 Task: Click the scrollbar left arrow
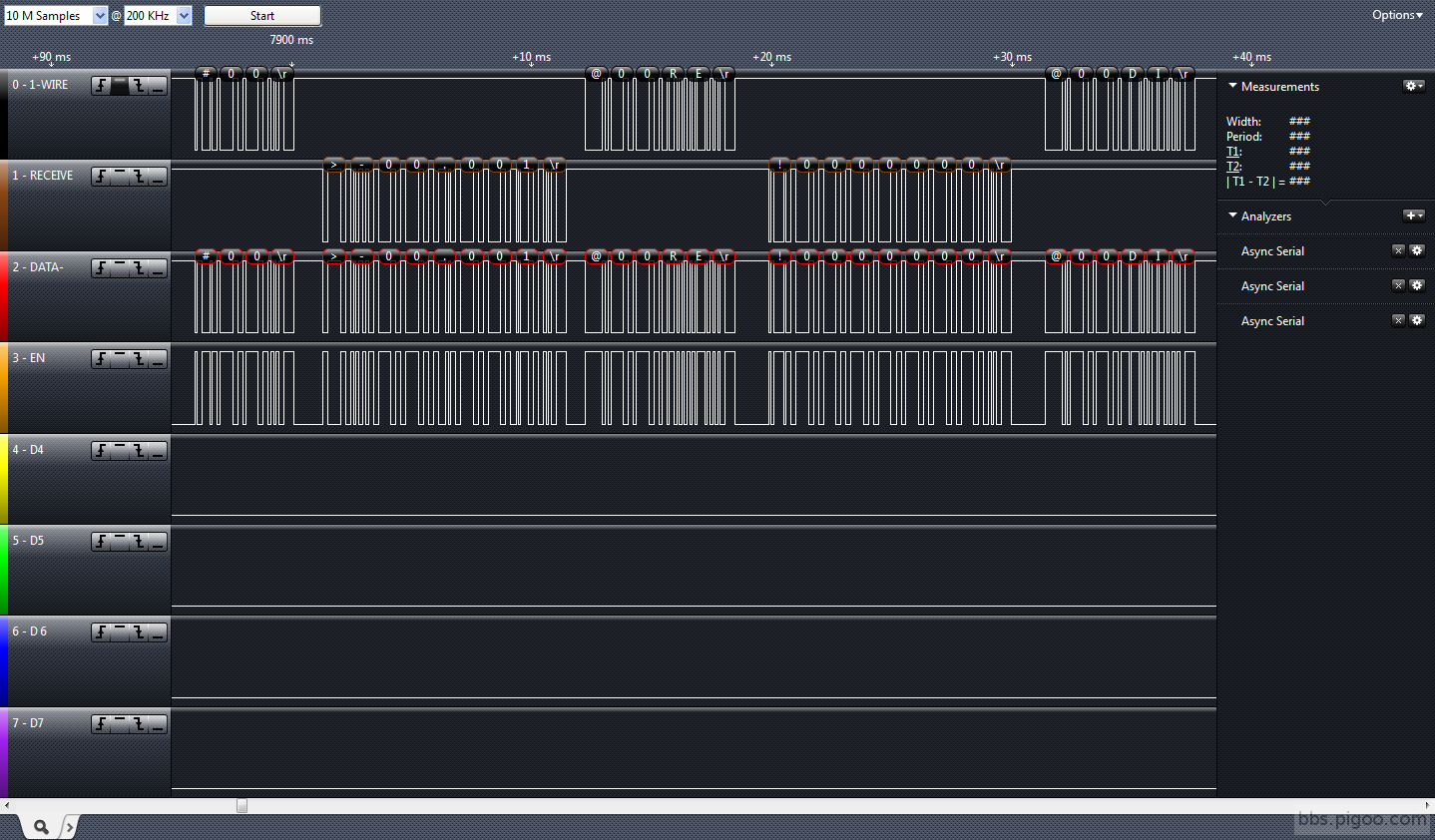pos(6,805)
